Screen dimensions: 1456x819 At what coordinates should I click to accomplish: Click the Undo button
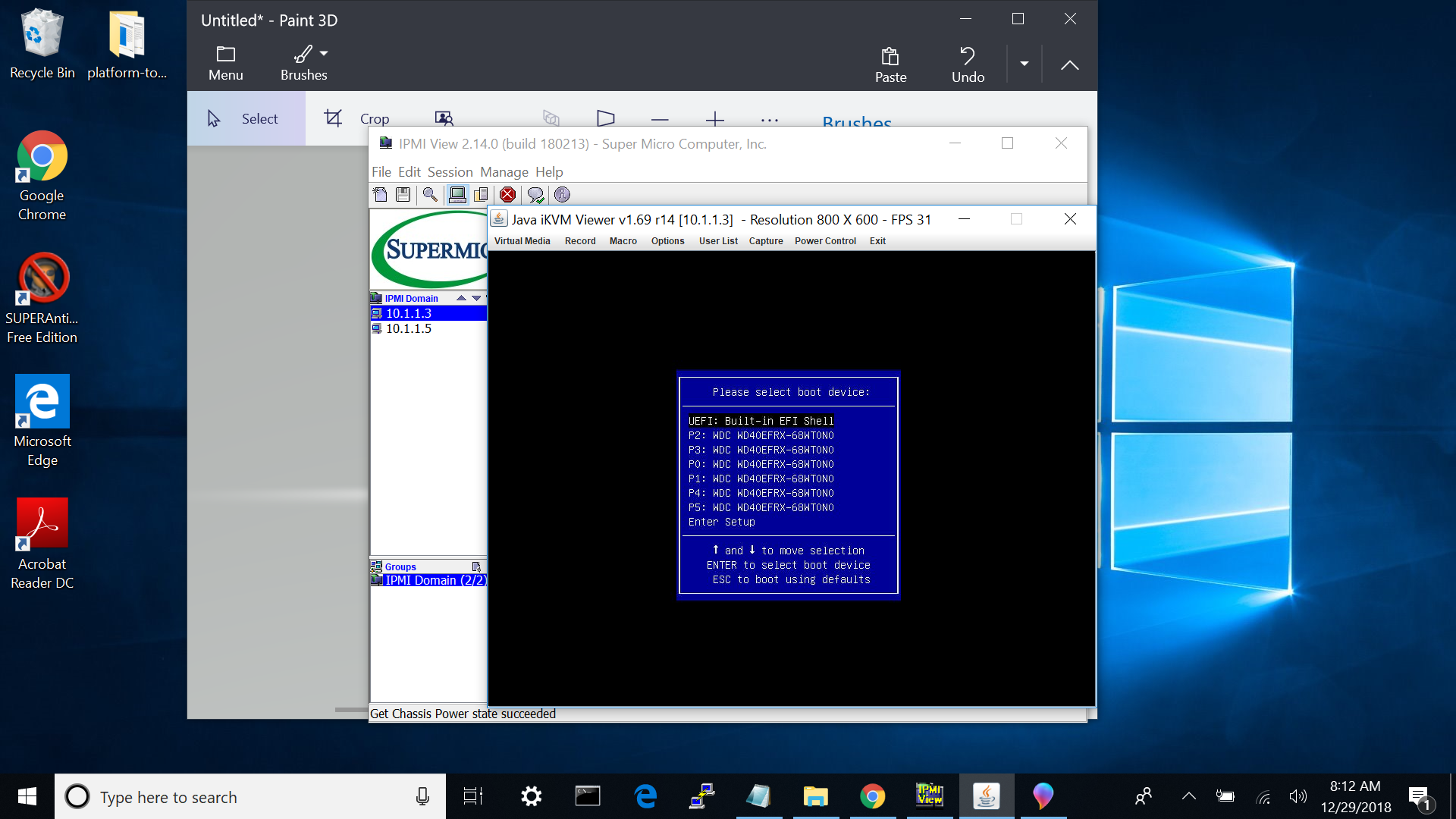click(968, 64)
